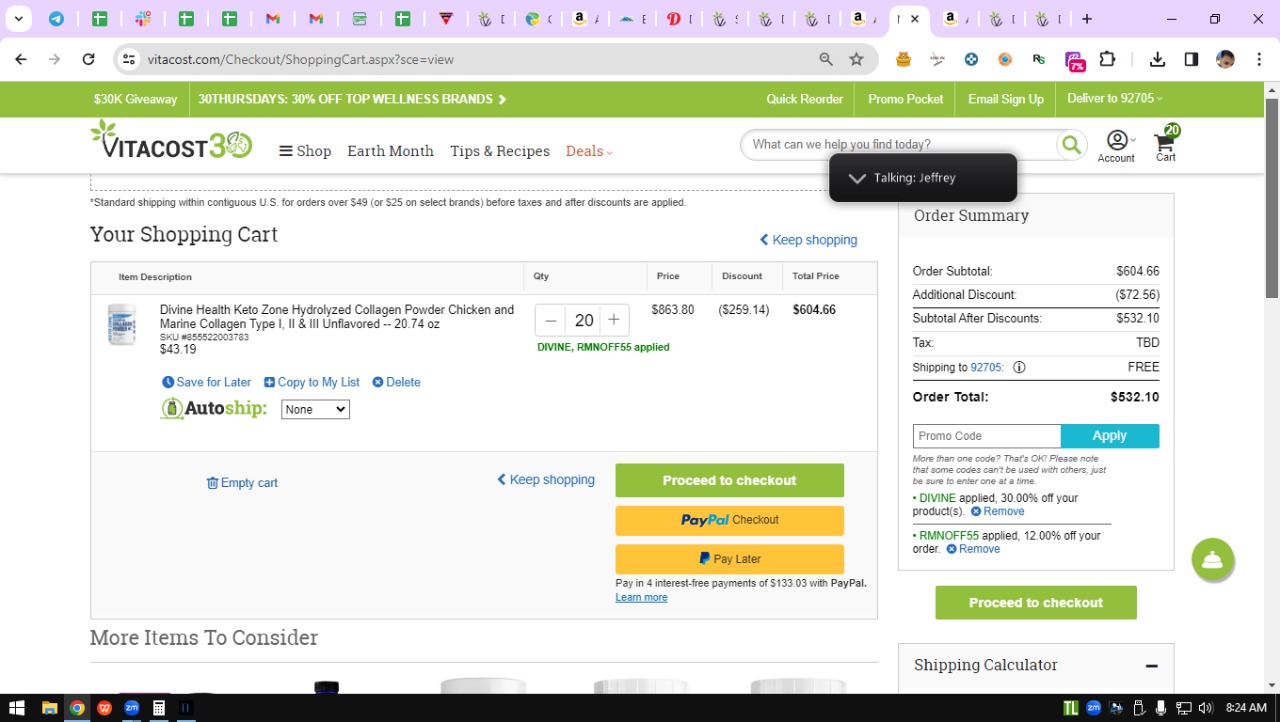Click the site information icon in address bar

click(x=128, y=59)
